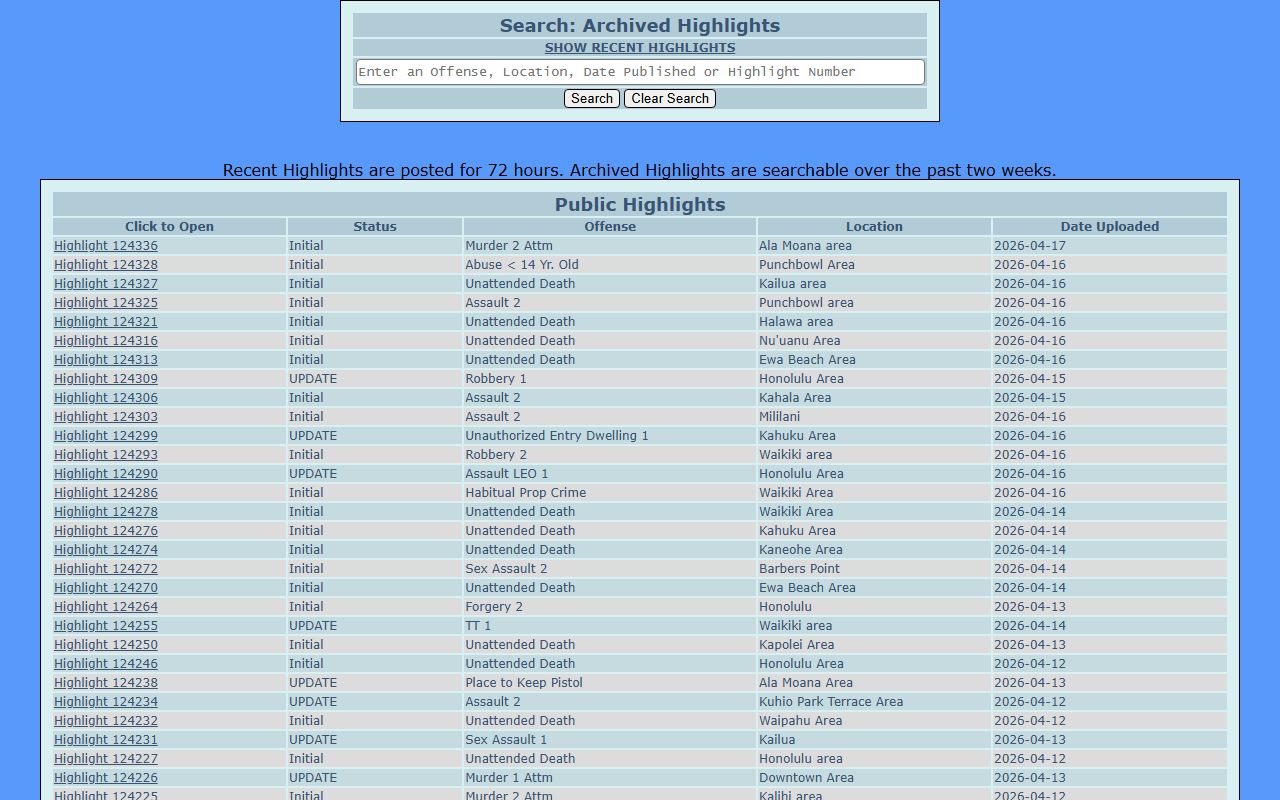Select the 'Murder 2 Attm' offense for Ala Moana area
The height and width of the screenshot is (800, 1280).
pos(610,246)
